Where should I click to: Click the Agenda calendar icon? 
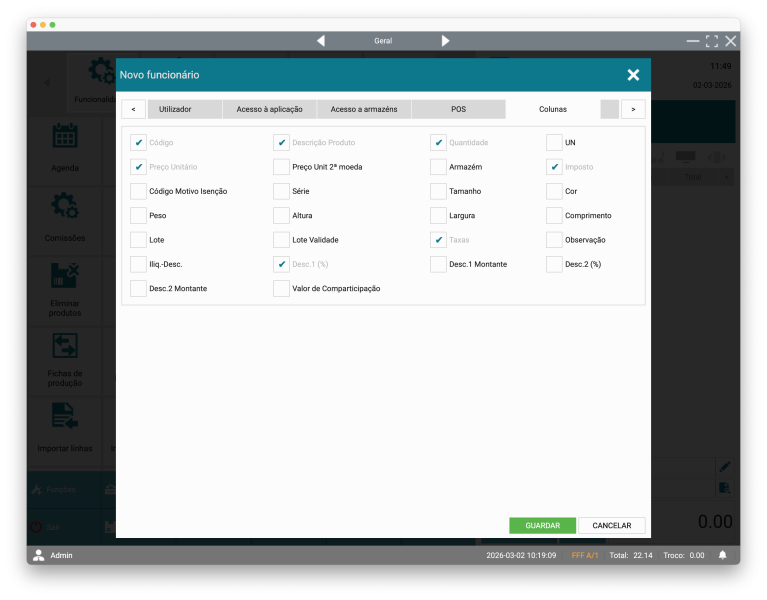pos(65,137)
